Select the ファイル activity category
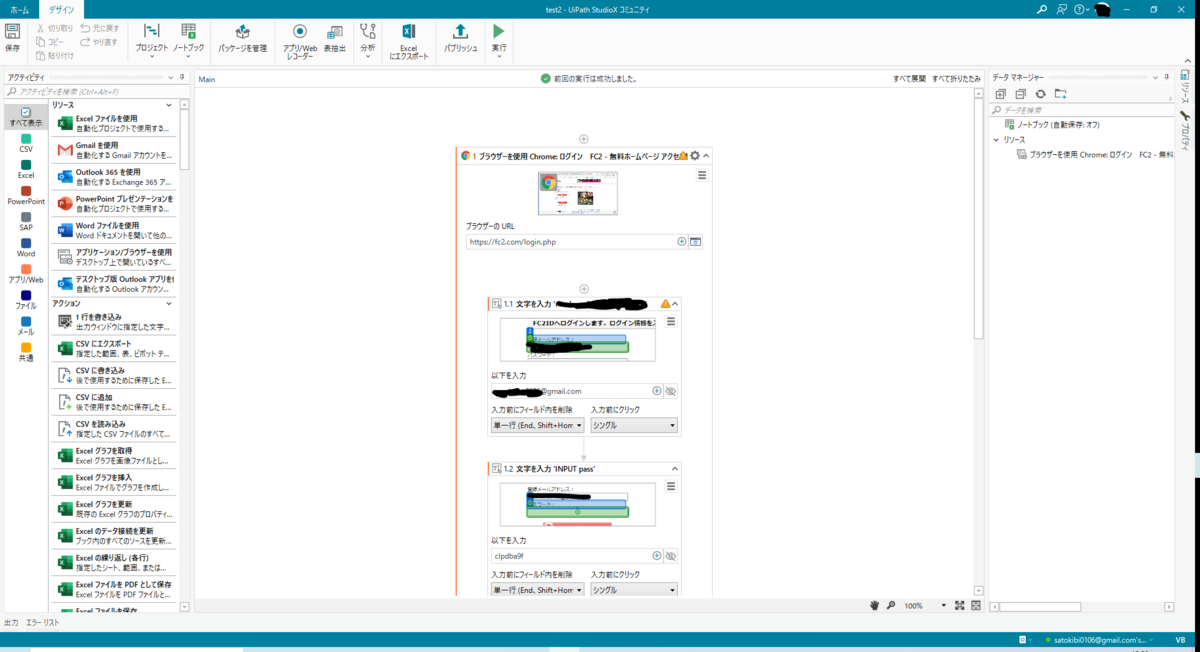 tap(26, 299)
